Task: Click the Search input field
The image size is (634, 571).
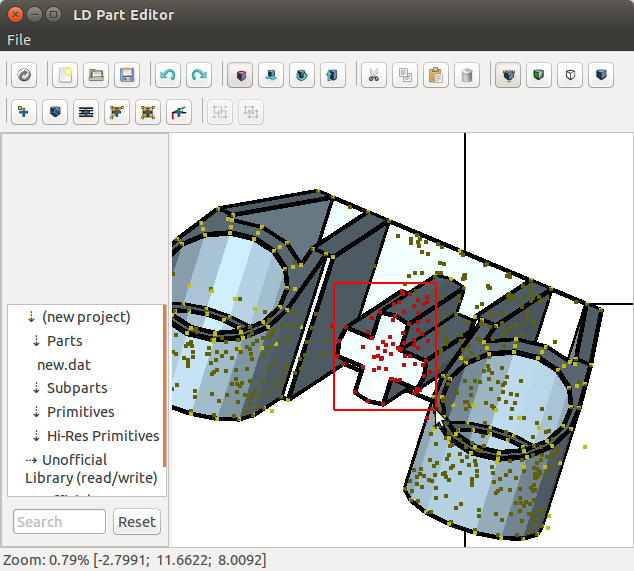Action: coord(59,521)
